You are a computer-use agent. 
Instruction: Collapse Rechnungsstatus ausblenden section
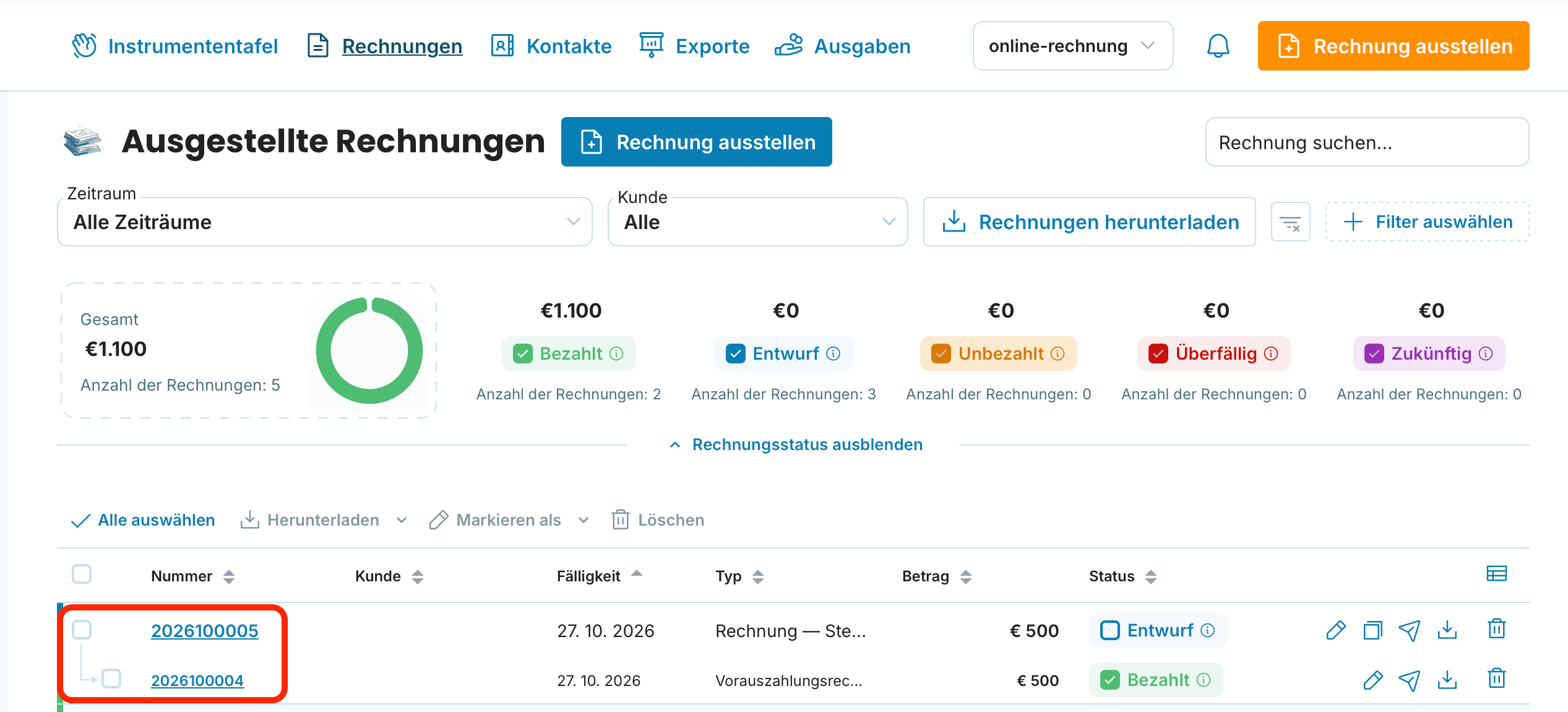click(796, 445)
